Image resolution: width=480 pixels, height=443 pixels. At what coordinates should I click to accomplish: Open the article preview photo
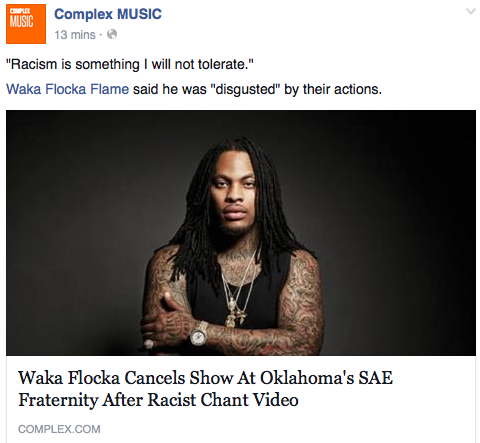pyautogui.click(x=241, y=233)
